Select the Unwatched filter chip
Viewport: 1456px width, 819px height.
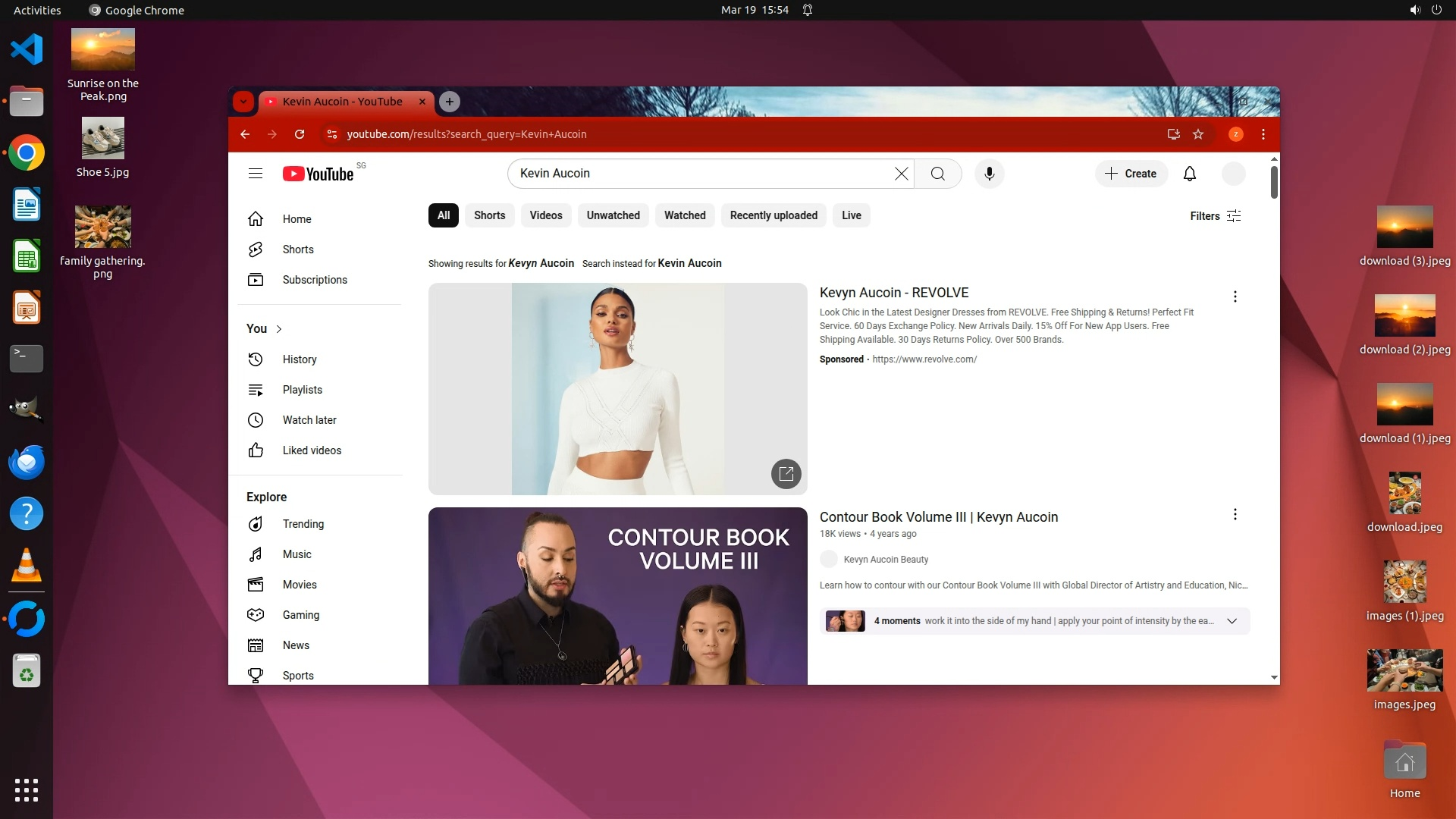pyautogui.click(x=613, y=215)
